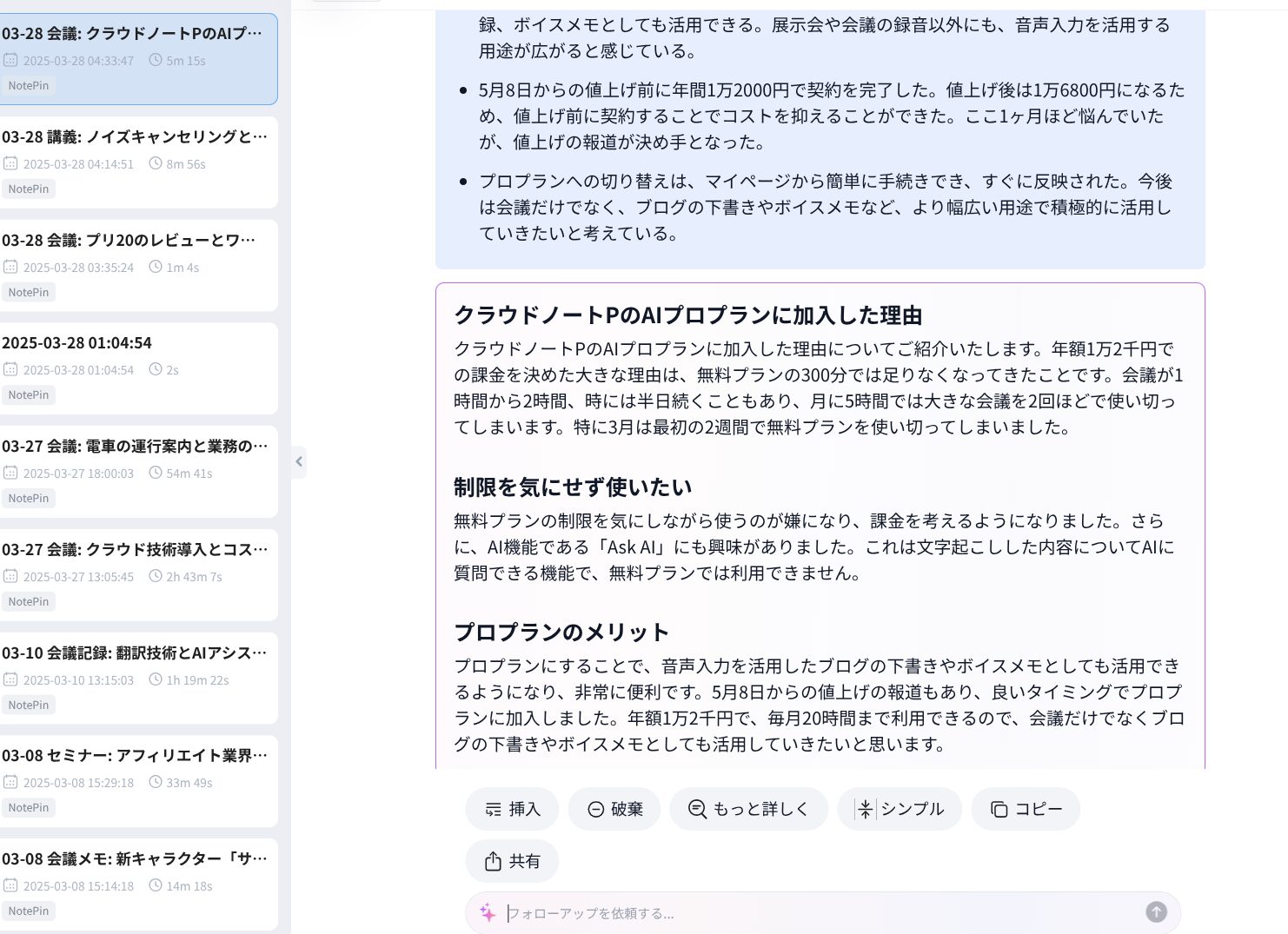
Task: Click NotePin tag on the 翻訳技術 note
Action: [x=28, y=705]
